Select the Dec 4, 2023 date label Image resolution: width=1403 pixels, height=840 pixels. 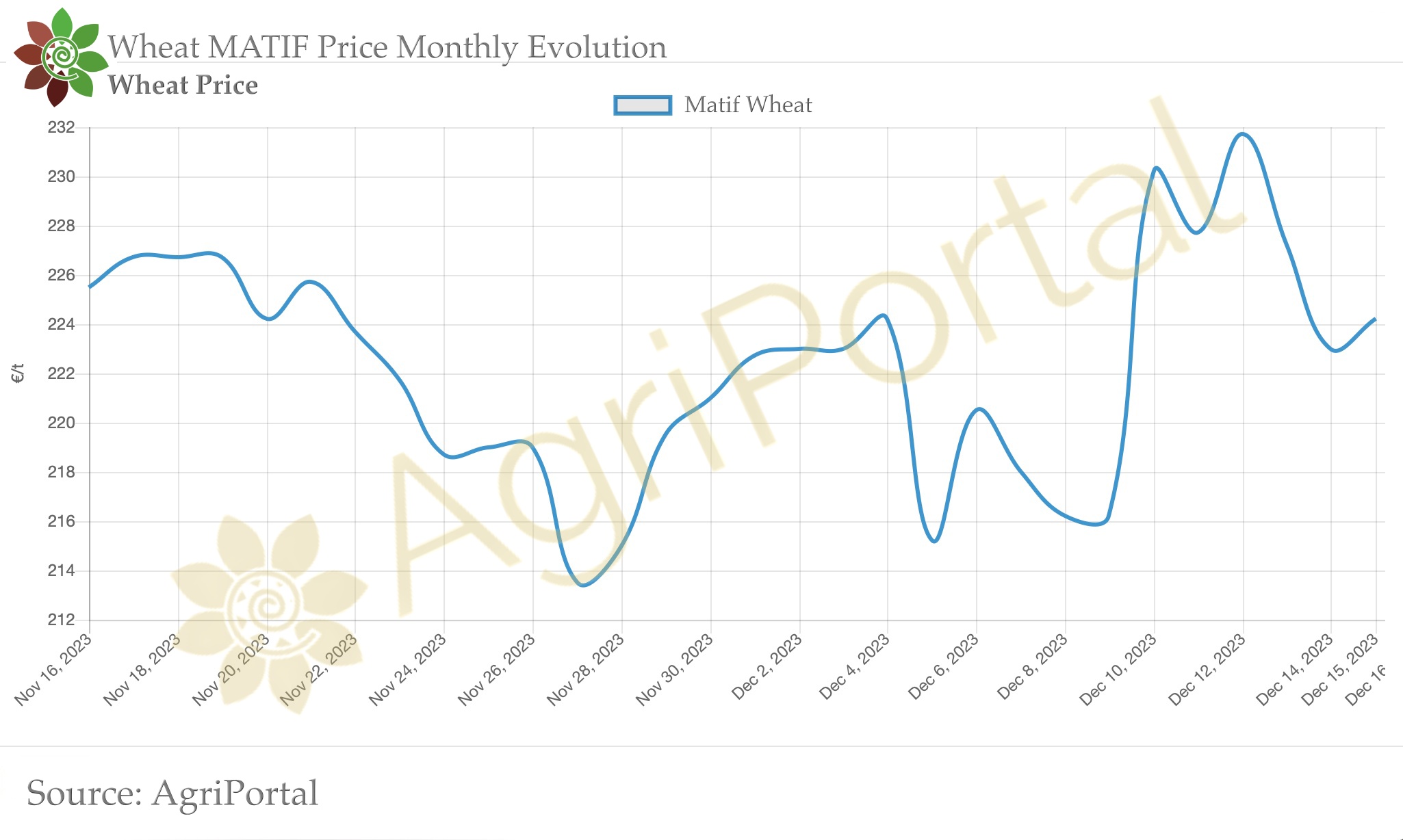coord(855,666)
